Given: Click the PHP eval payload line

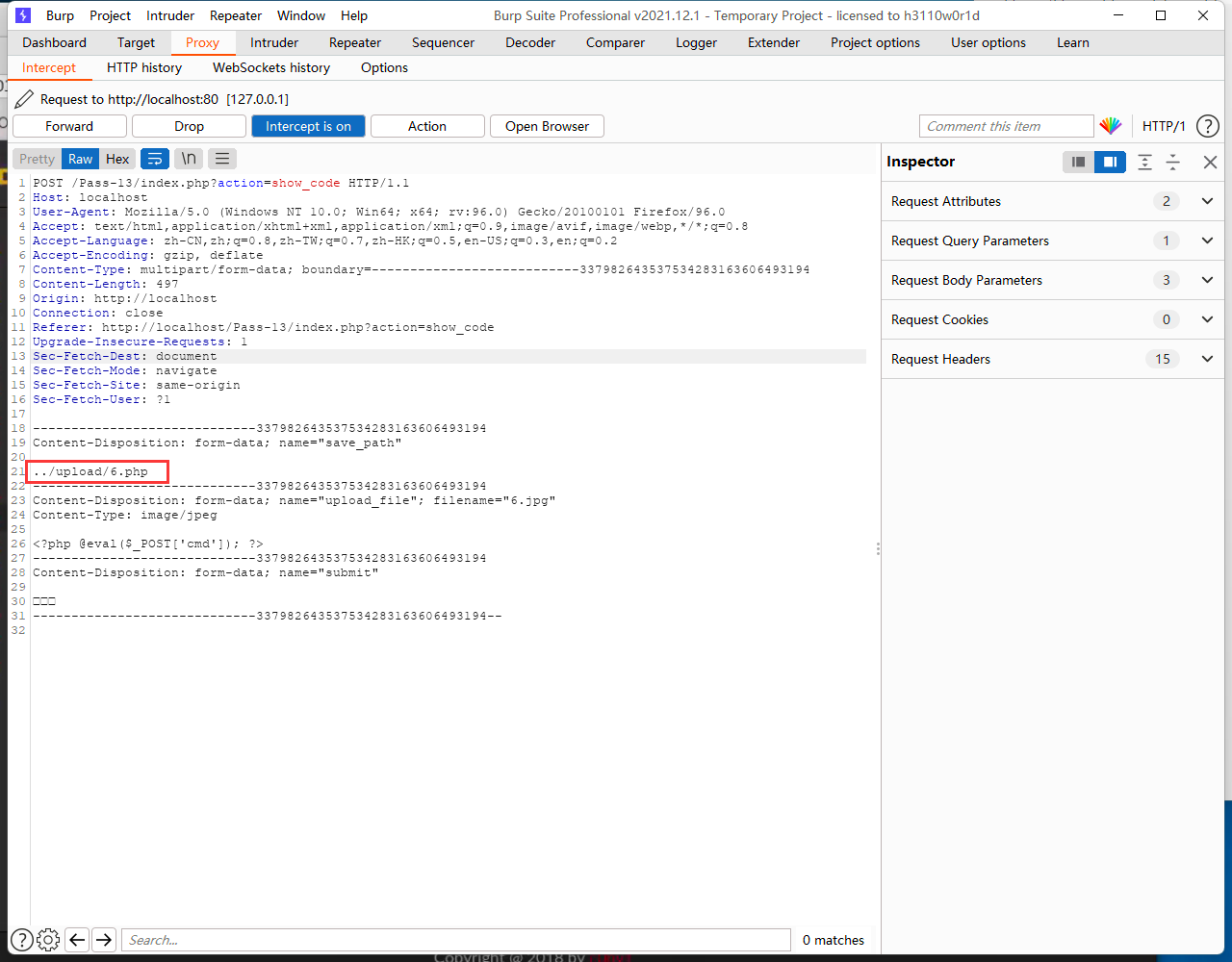Looking at the screenshot, I should [x=148, y=544].
